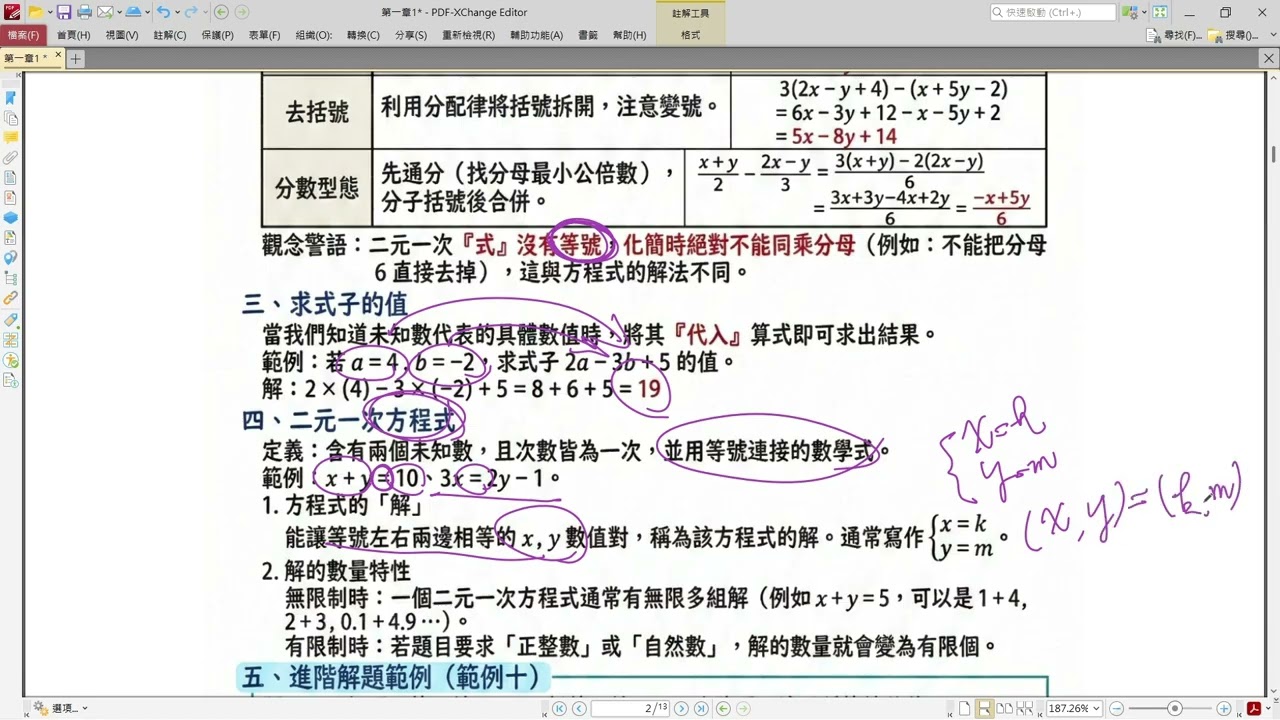Open the 保護(P) protect tab
Screen dimensions: 1280x720
click(x=217, y=35)
